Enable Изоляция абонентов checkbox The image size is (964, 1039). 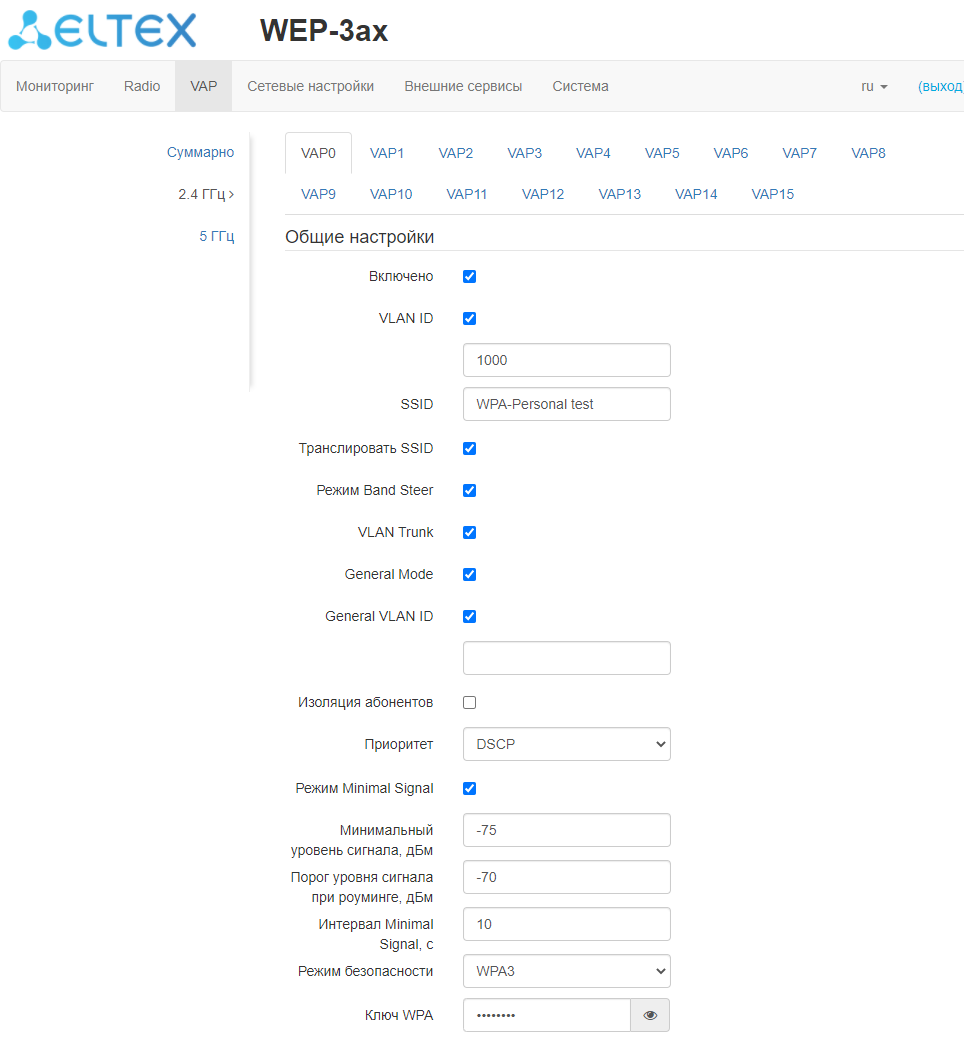470,702
